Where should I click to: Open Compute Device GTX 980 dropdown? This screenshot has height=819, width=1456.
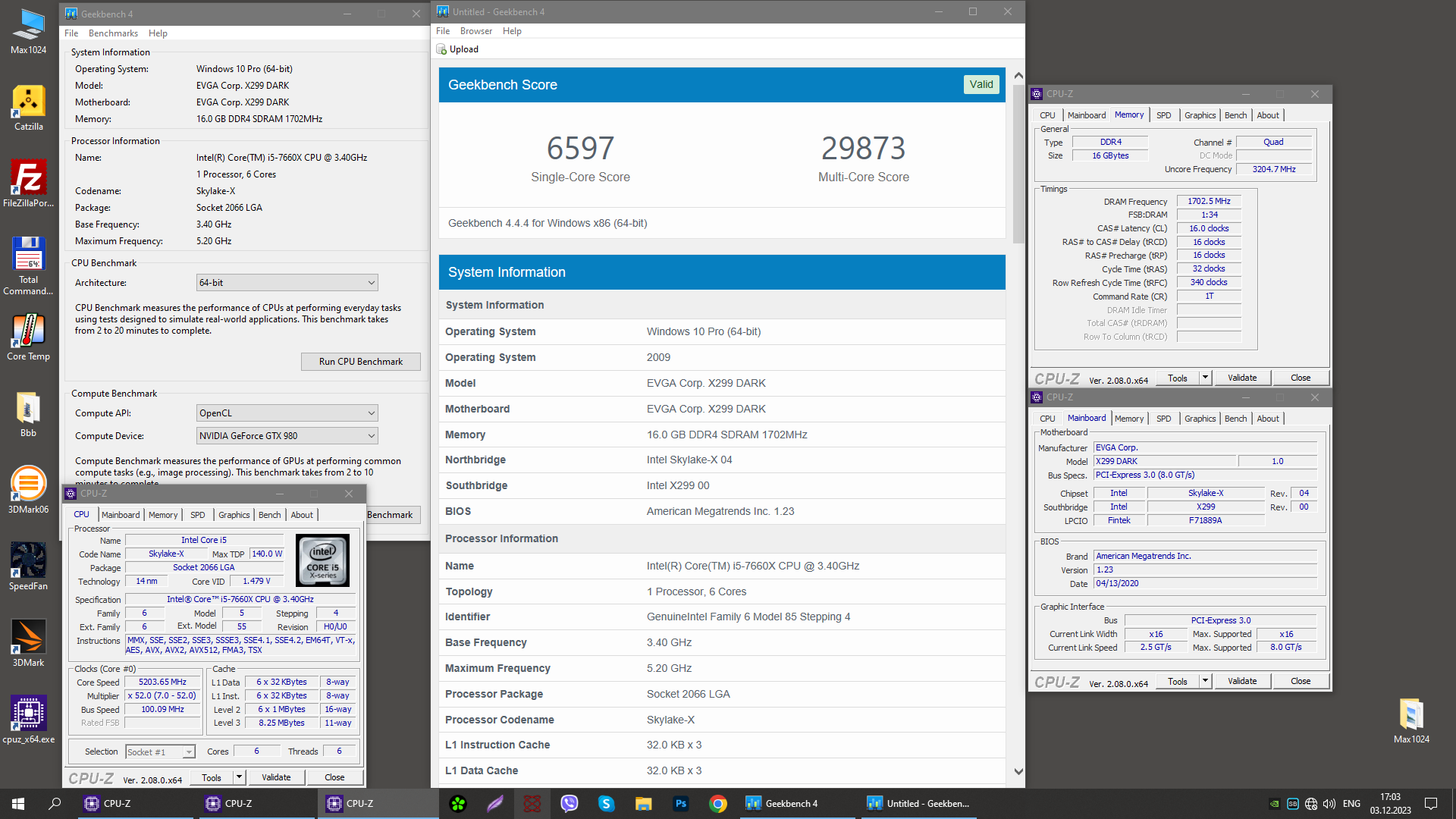click(287, 436)
